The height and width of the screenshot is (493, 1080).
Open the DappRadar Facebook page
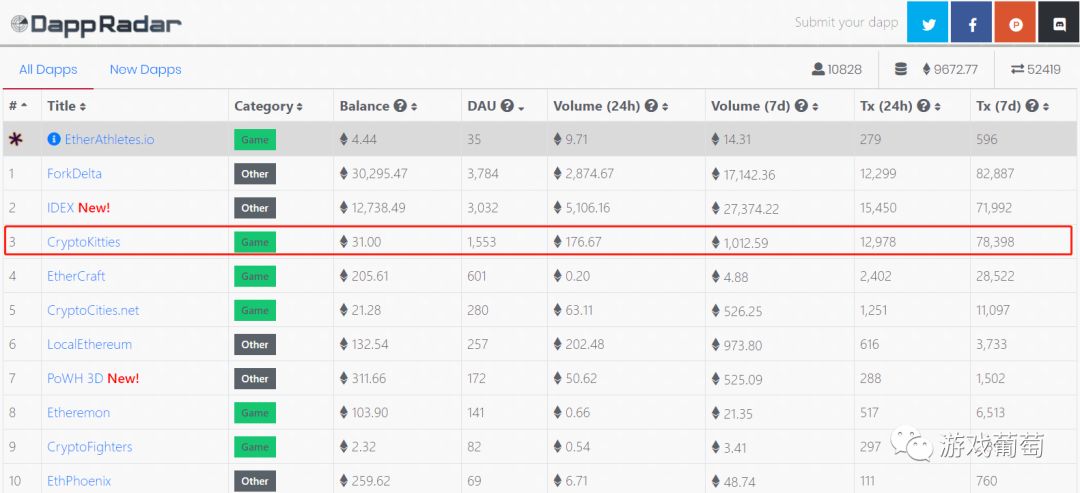[x=971, y=23]
